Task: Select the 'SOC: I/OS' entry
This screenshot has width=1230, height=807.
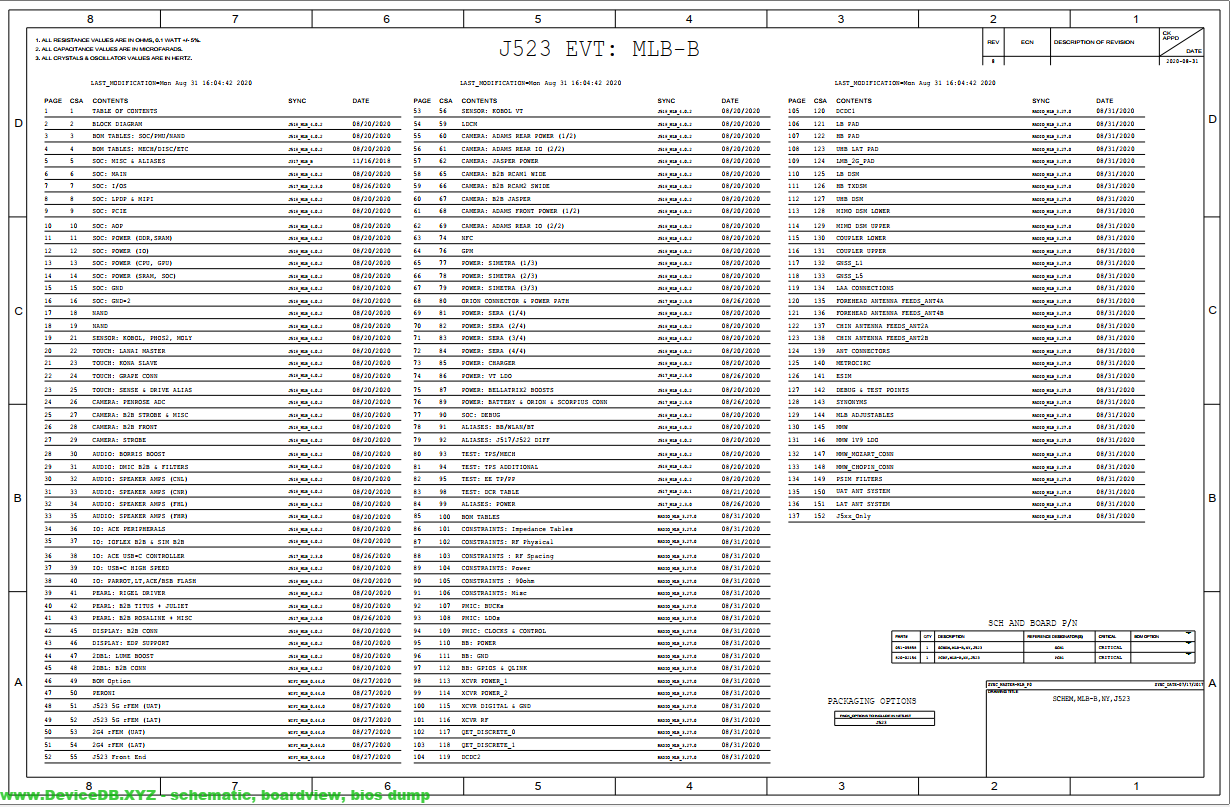Action: pos(109,186)
